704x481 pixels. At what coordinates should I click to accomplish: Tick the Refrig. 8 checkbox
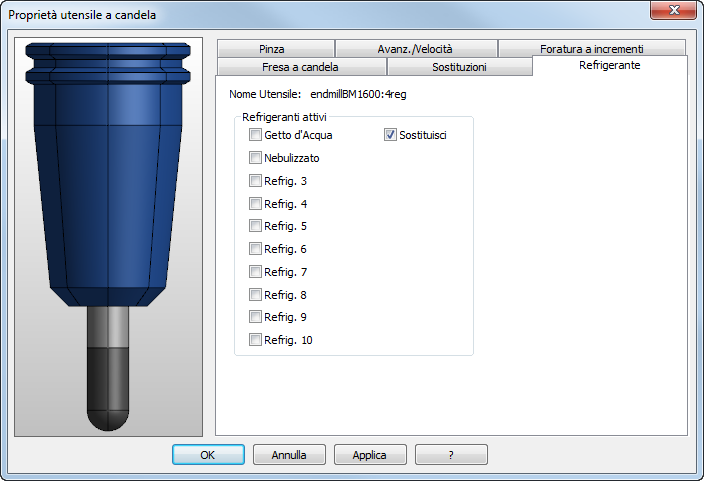[x=255, y=294]
